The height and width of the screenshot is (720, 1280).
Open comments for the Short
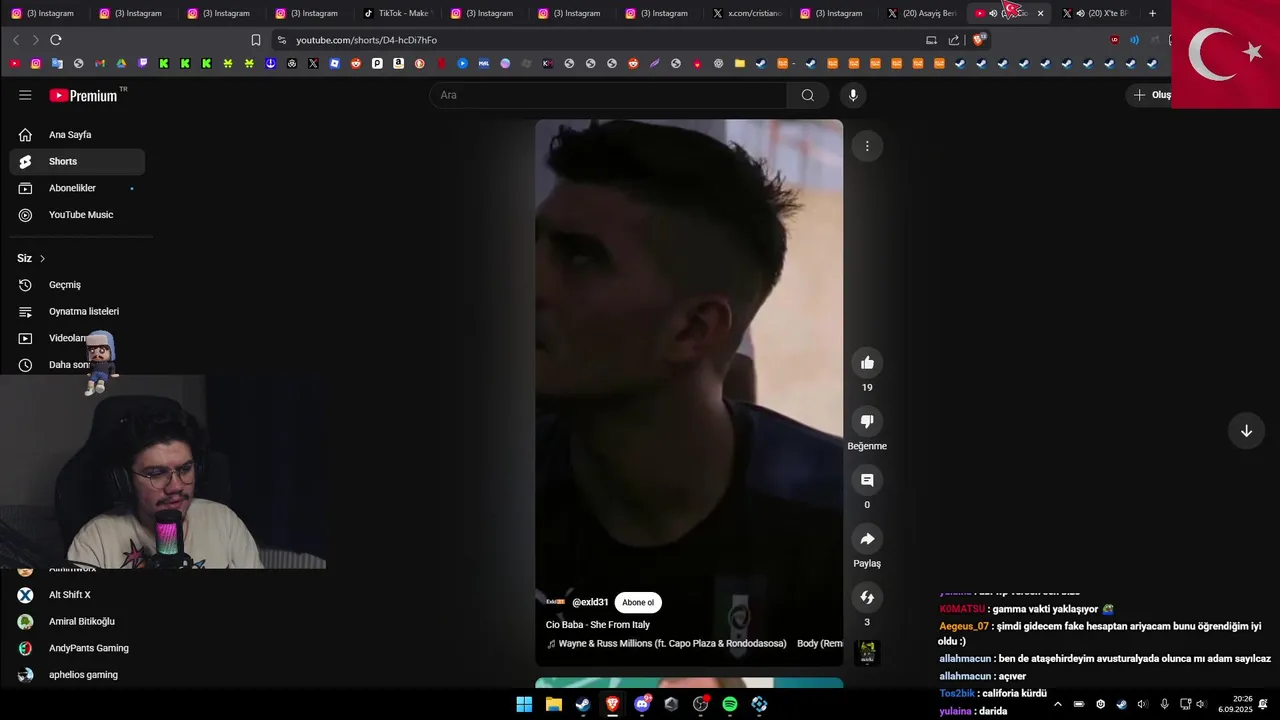click(x=867, y=480)
